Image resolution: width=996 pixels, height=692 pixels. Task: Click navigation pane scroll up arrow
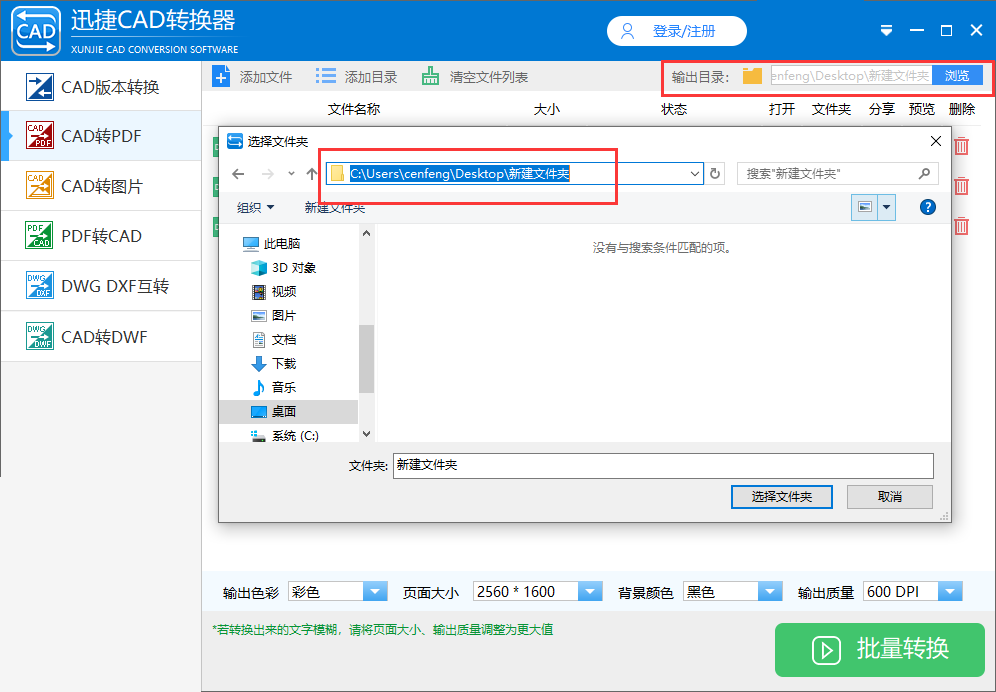[367, 234]
